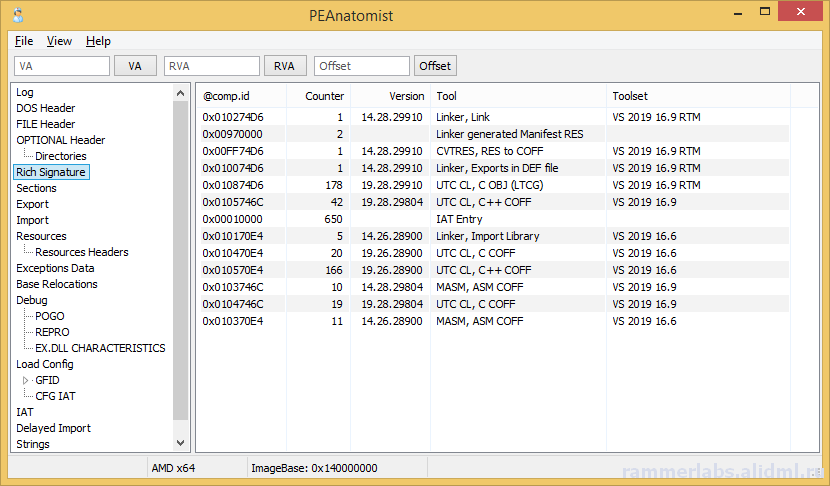Select row with comp.id 0x010470E4
Image resolution: width=830 pixels, height=486 pixels.
pos(494,253)
